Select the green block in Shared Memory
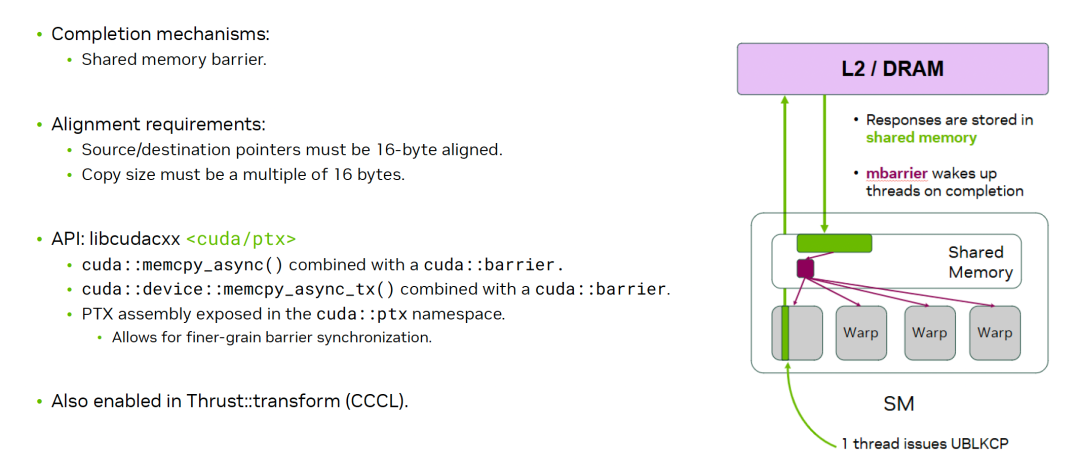1080x466 pixels. tap(834, 243)
